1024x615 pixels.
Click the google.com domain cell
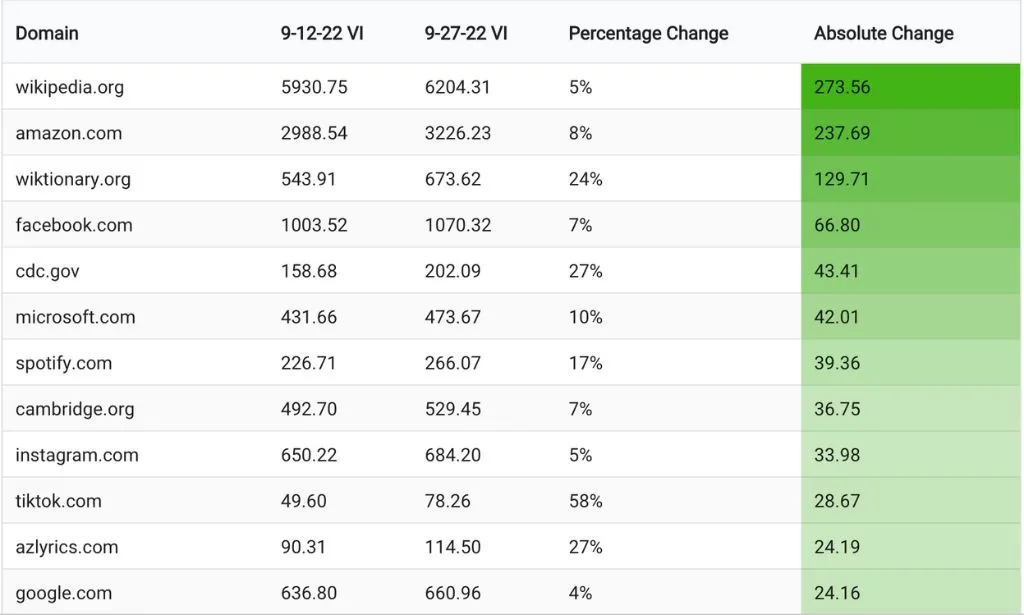[x=64, y=593]
